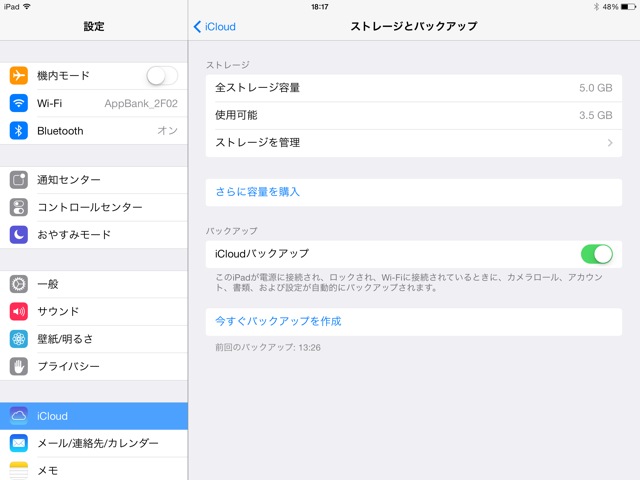Open おやすみモード settings
The image size is (640, 480).
[94, 235]
